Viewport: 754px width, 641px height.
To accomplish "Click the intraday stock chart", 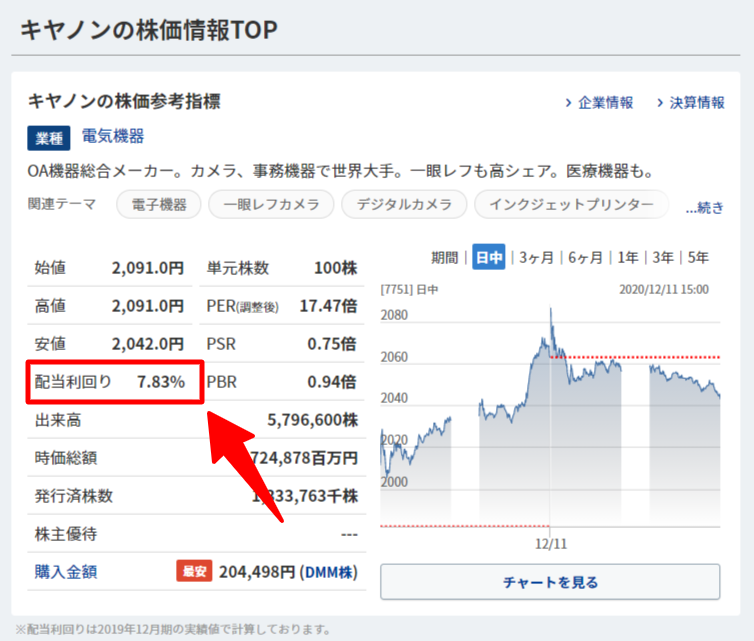I will click(x=550, y=417).
